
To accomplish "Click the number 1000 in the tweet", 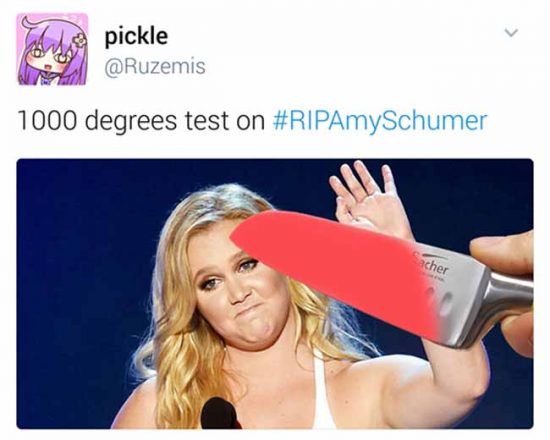I will (x=46, y=120).
